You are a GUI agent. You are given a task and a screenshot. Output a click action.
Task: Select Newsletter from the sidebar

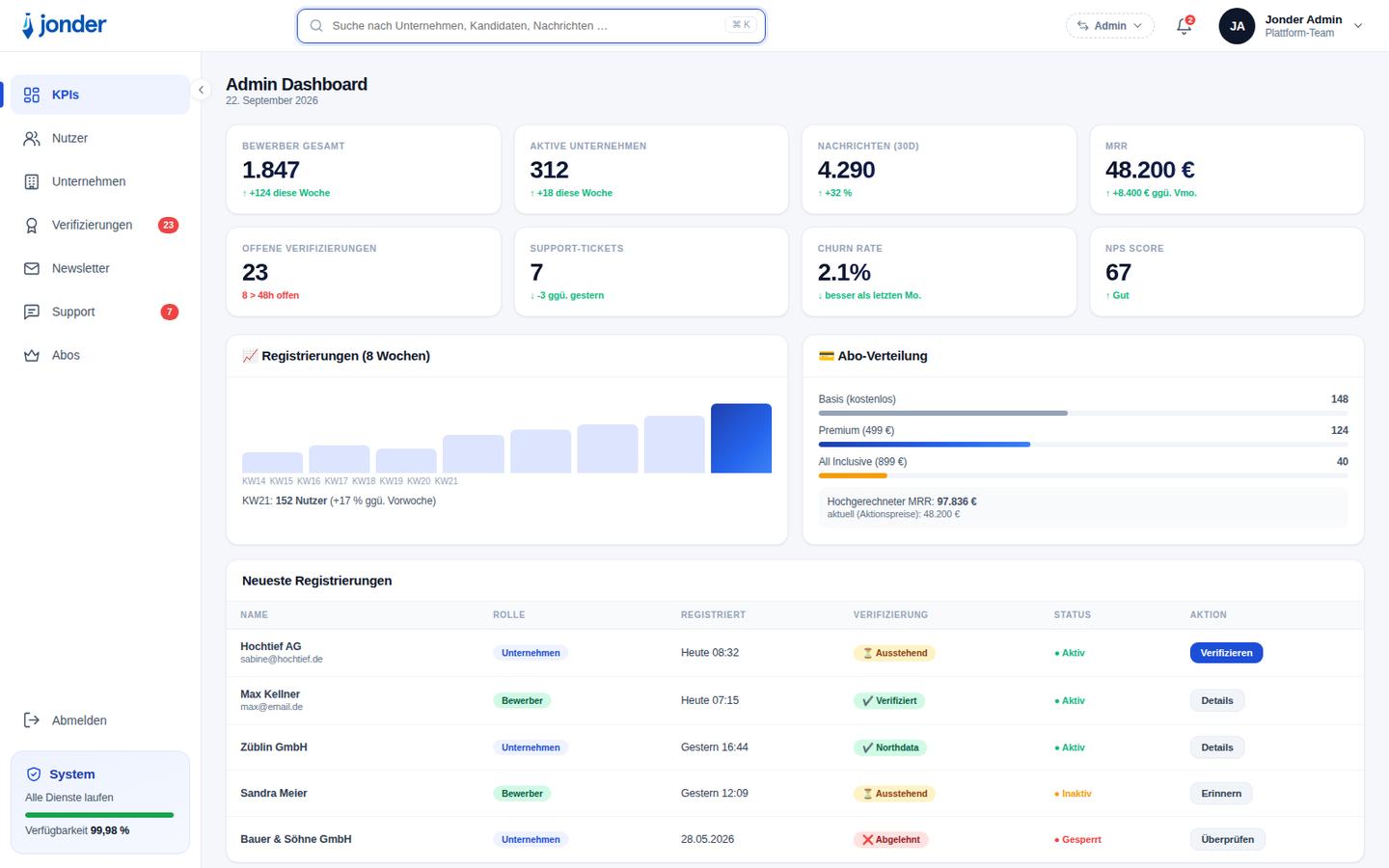[x=100, y=268]
